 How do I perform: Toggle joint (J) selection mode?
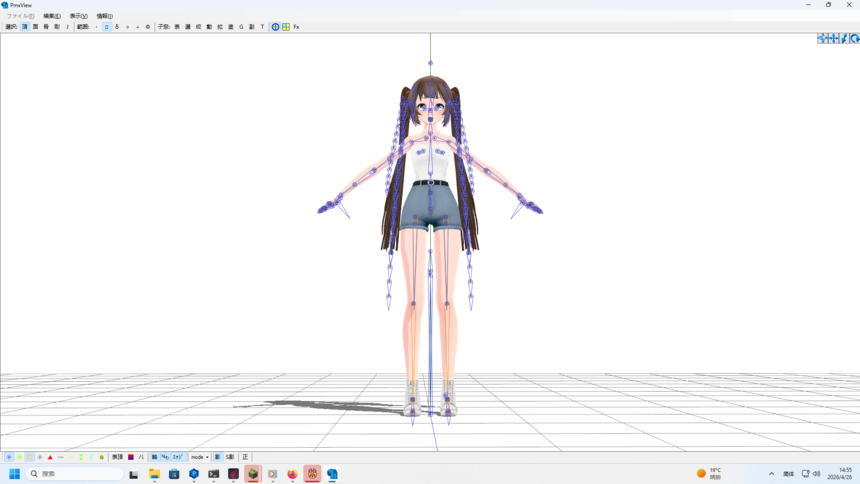pyautogui.click(x=67, y=26)
